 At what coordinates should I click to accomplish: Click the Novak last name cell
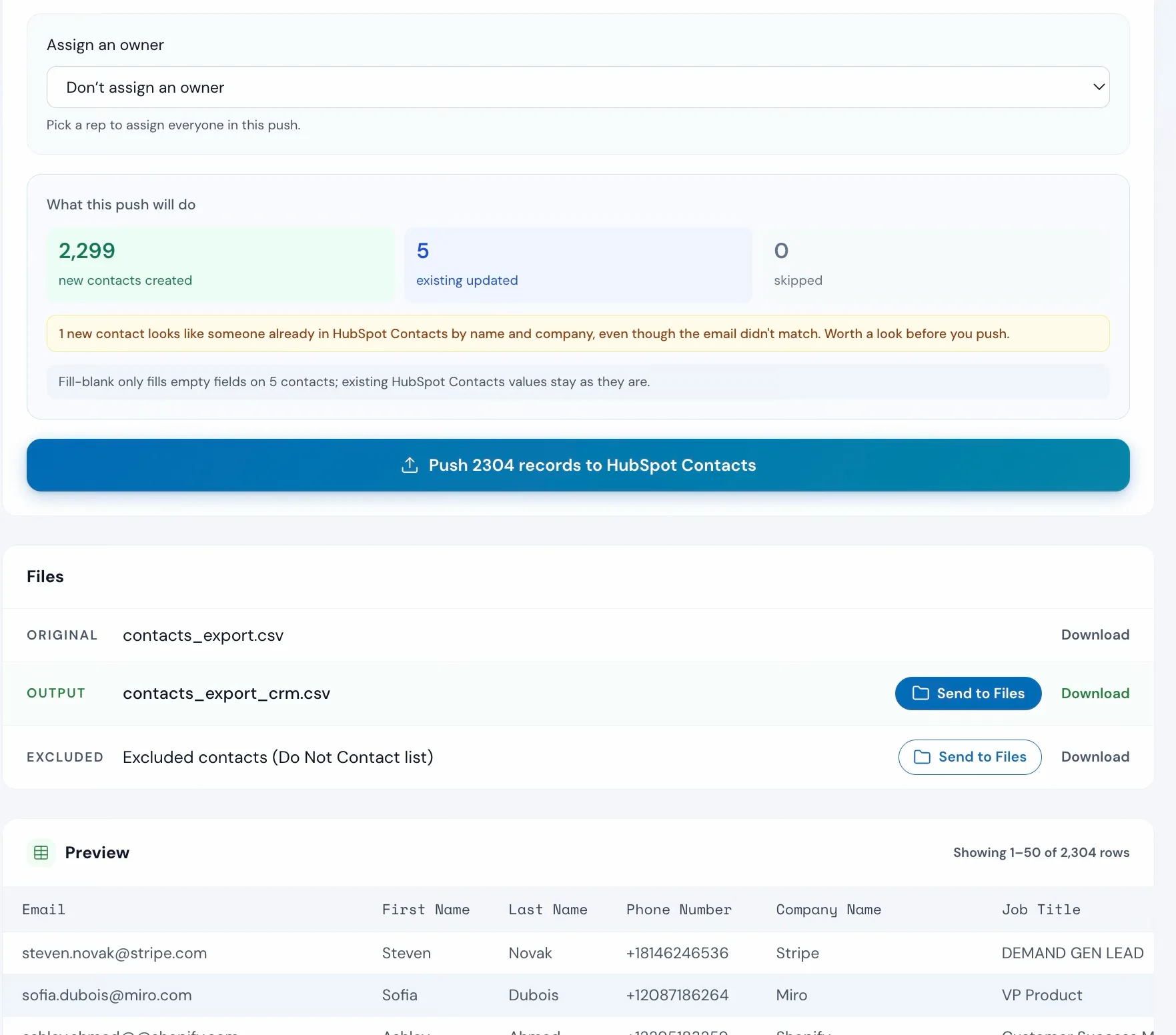click(x=530, y=953)
